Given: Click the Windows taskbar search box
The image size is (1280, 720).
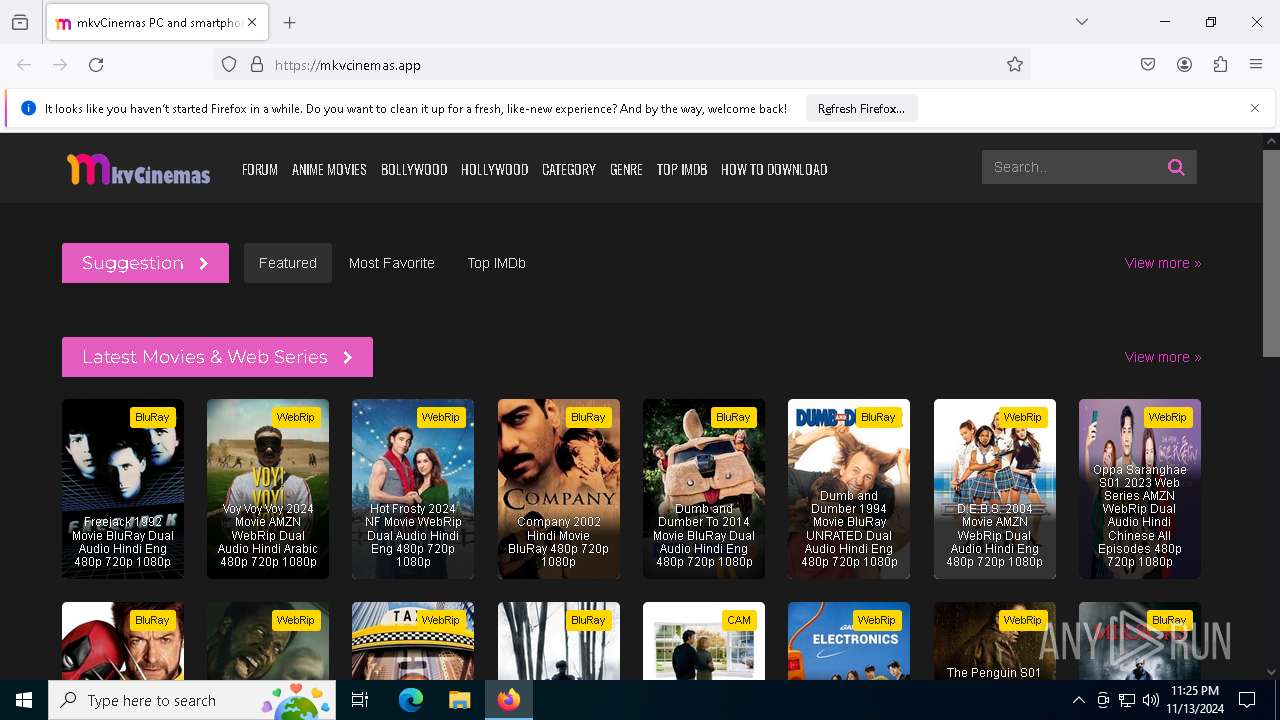Looking at the screenshot, I should click(x=192, y=700).
